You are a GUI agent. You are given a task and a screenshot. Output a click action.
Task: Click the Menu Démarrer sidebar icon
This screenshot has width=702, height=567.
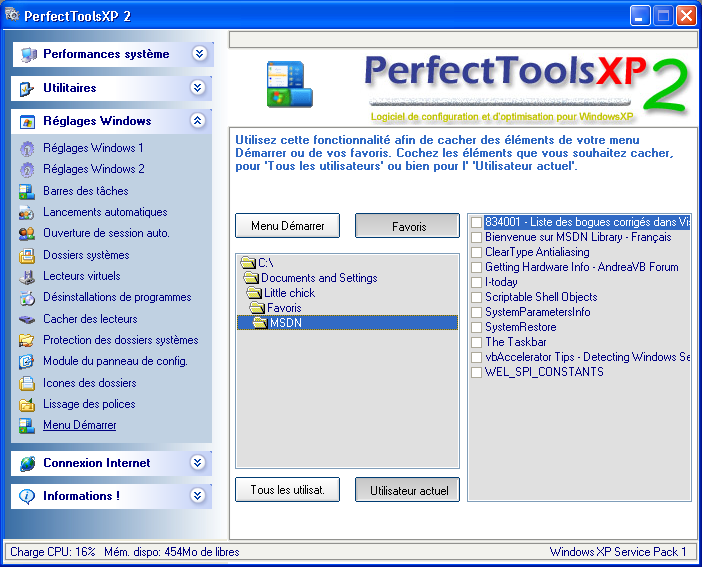coord(27,426)
